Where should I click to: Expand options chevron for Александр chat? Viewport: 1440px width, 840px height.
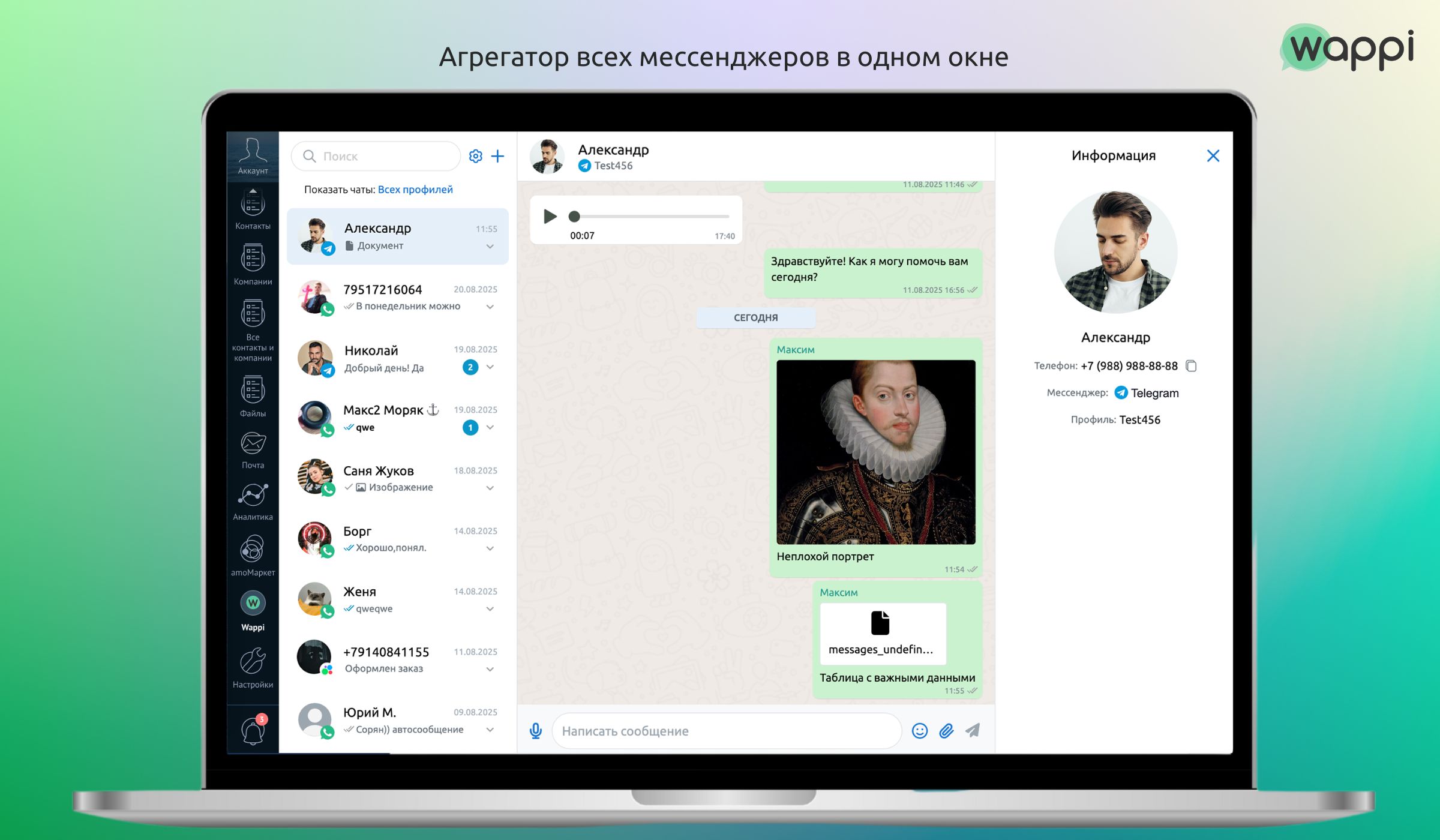pos(490,247)
